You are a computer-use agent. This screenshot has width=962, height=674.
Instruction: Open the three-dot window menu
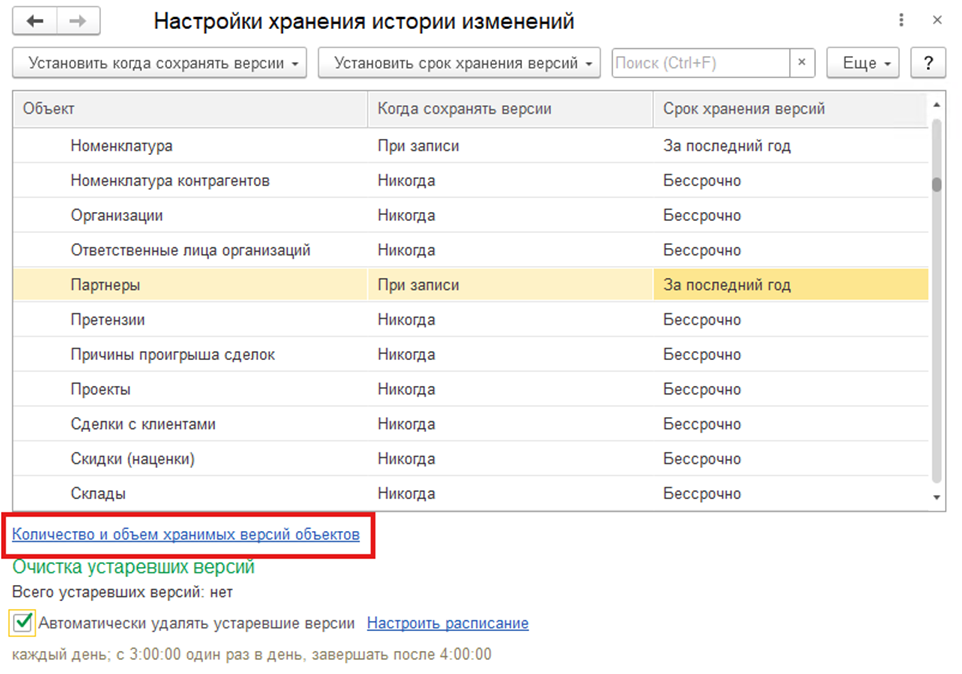tap(901, 20)
